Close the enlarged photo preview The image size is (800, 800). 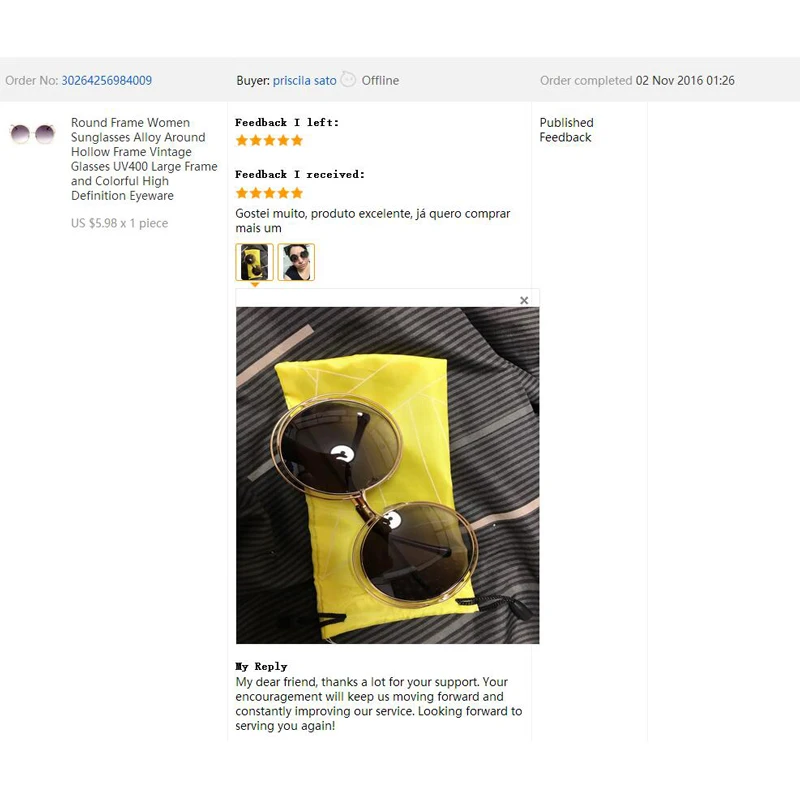coord(524,301)
